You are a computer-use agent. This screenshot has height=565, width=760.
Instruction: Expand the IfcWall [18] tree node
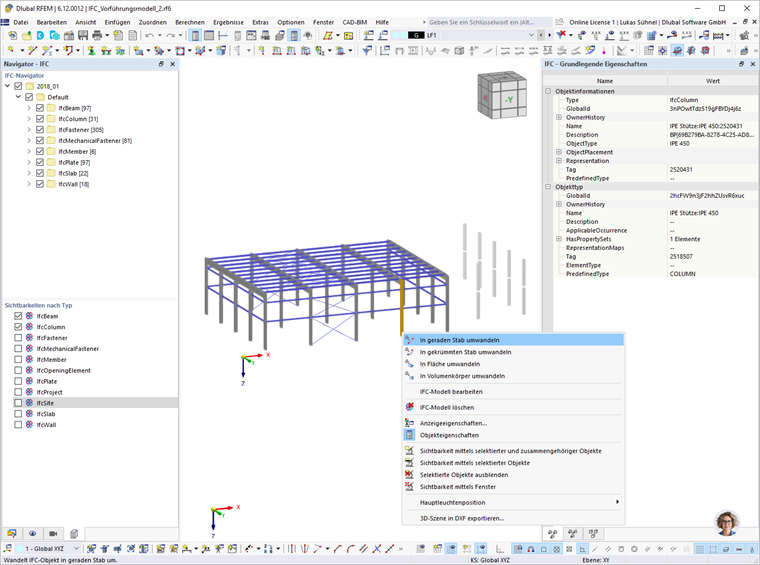pyautogui.click(x=29, y=184)
